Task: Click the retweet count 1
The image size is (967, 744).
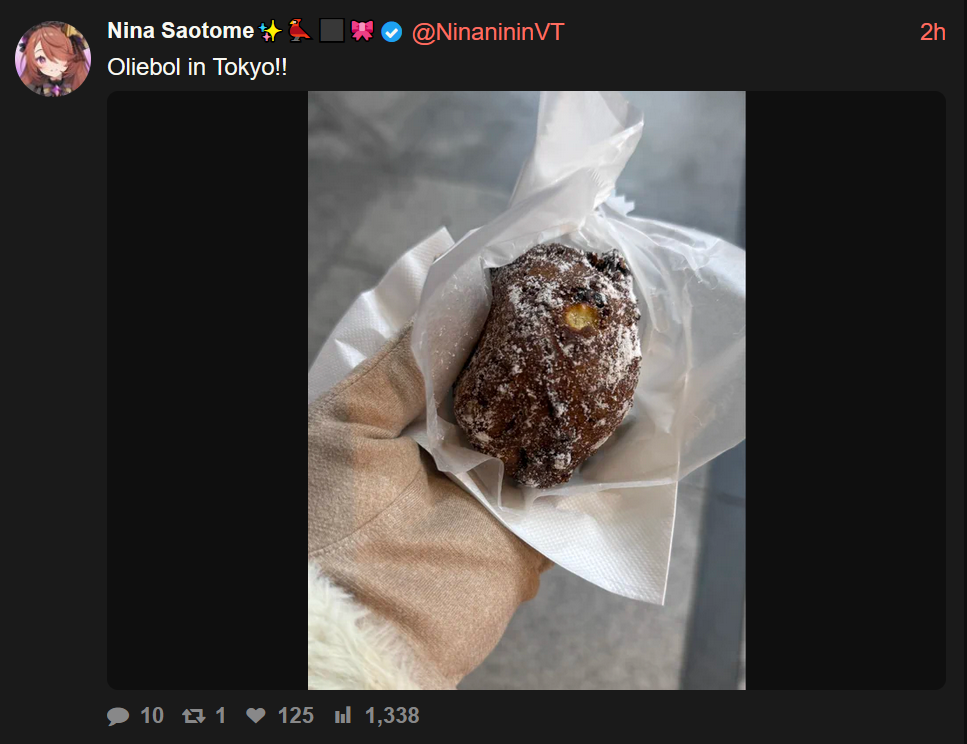Action: tap(220, 716)
